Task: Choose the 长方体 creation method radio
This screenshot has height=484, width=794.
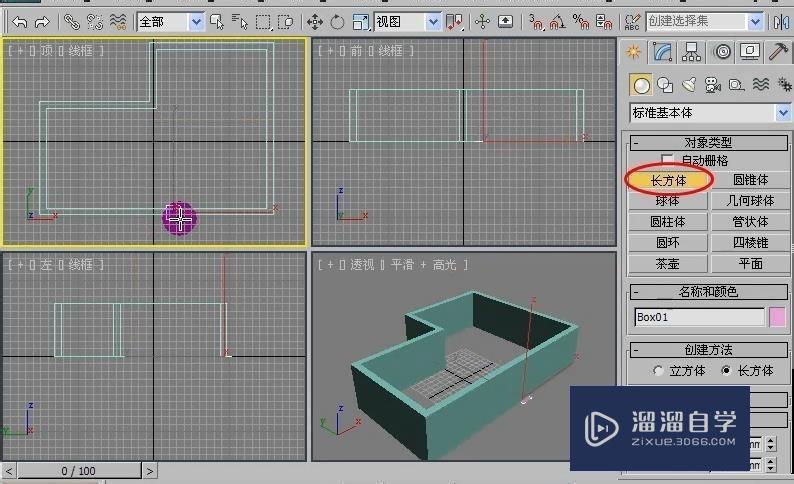Action: (727, 370)
